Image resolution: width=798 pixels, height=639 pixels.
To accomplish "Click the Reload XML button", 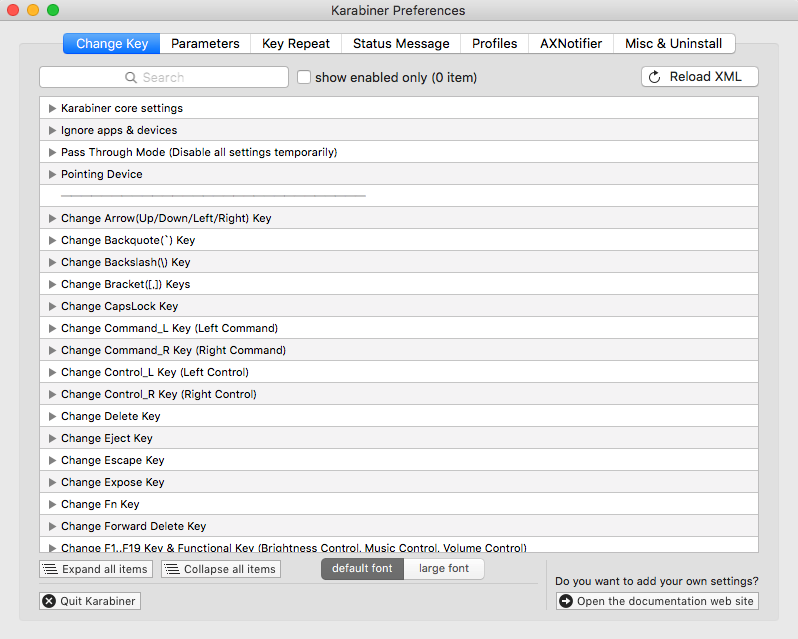I will [700, 77].
